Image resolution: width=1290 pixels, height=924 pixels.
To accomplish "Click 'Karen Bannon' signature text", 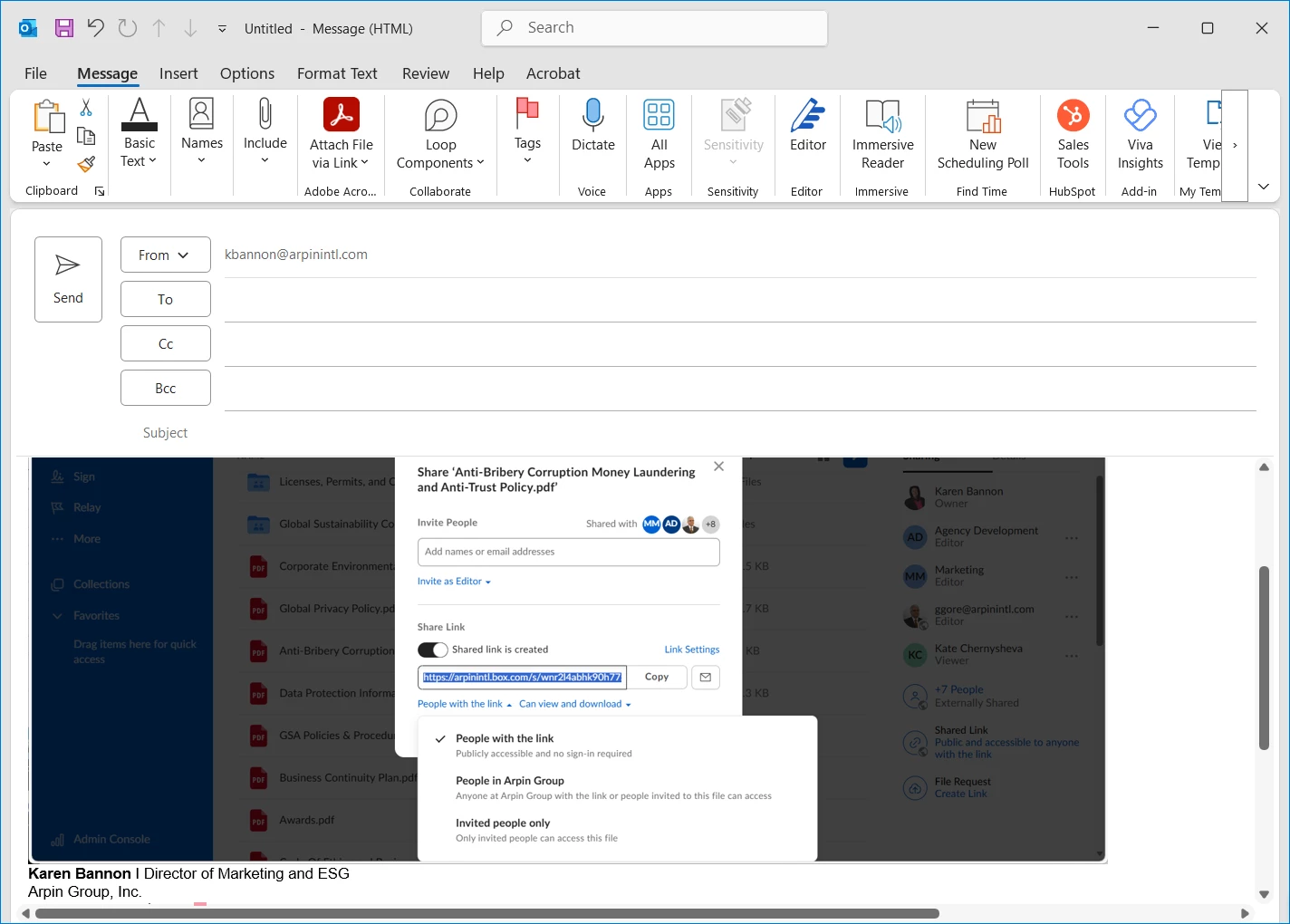I will pos(80,873).
